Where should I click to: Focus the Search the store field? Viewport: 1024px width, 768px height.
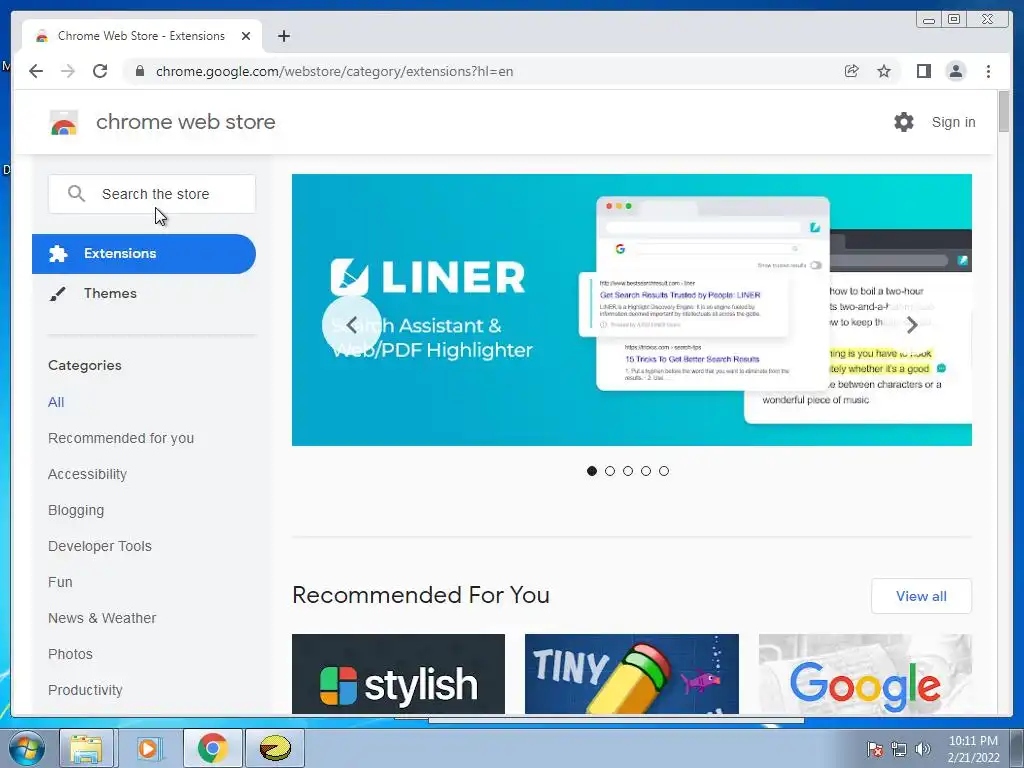coord(152,193)
